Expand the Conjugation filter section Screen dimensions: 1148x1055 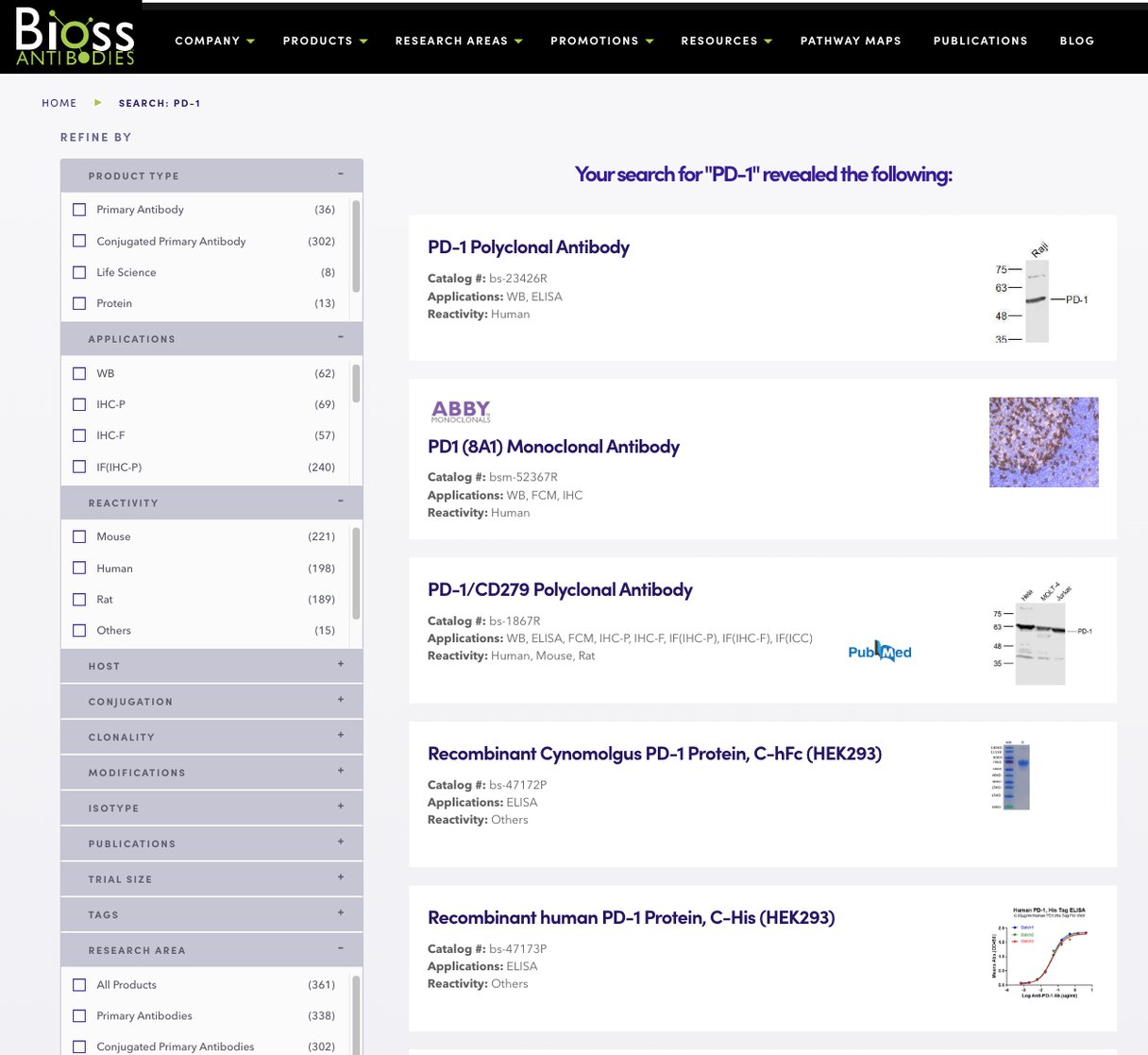(x=211, y=702)
